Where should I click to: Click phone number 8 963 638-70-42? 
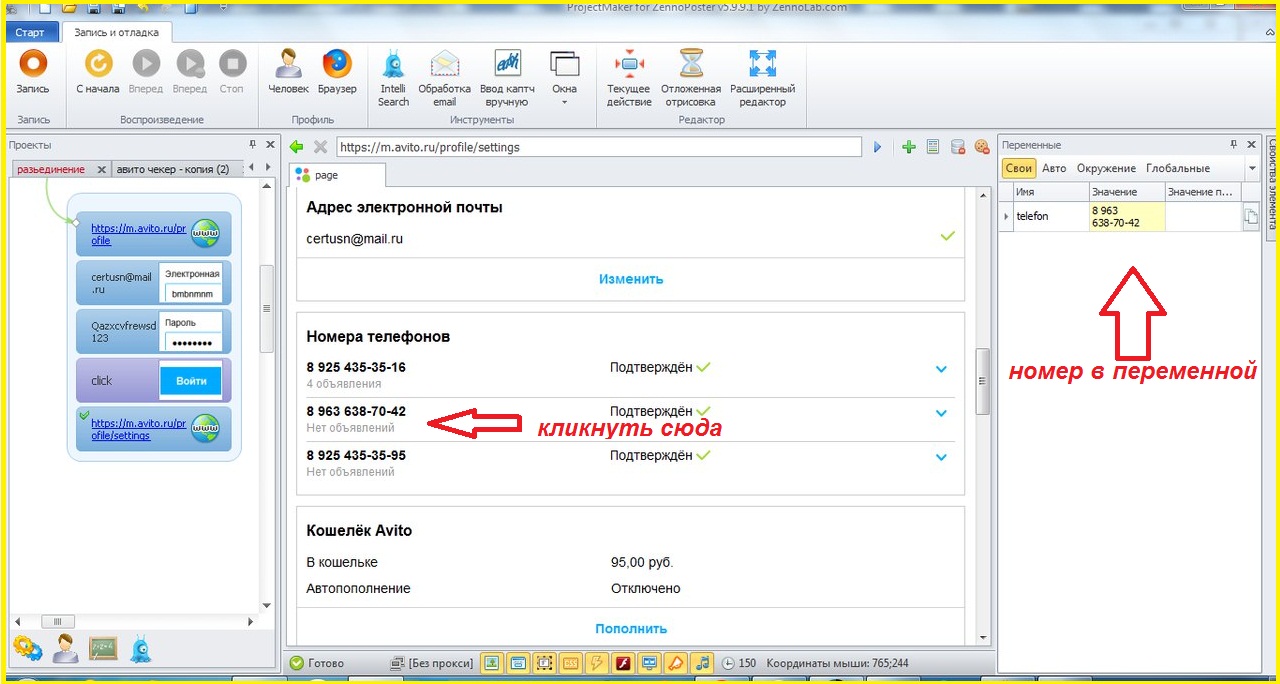356,411
